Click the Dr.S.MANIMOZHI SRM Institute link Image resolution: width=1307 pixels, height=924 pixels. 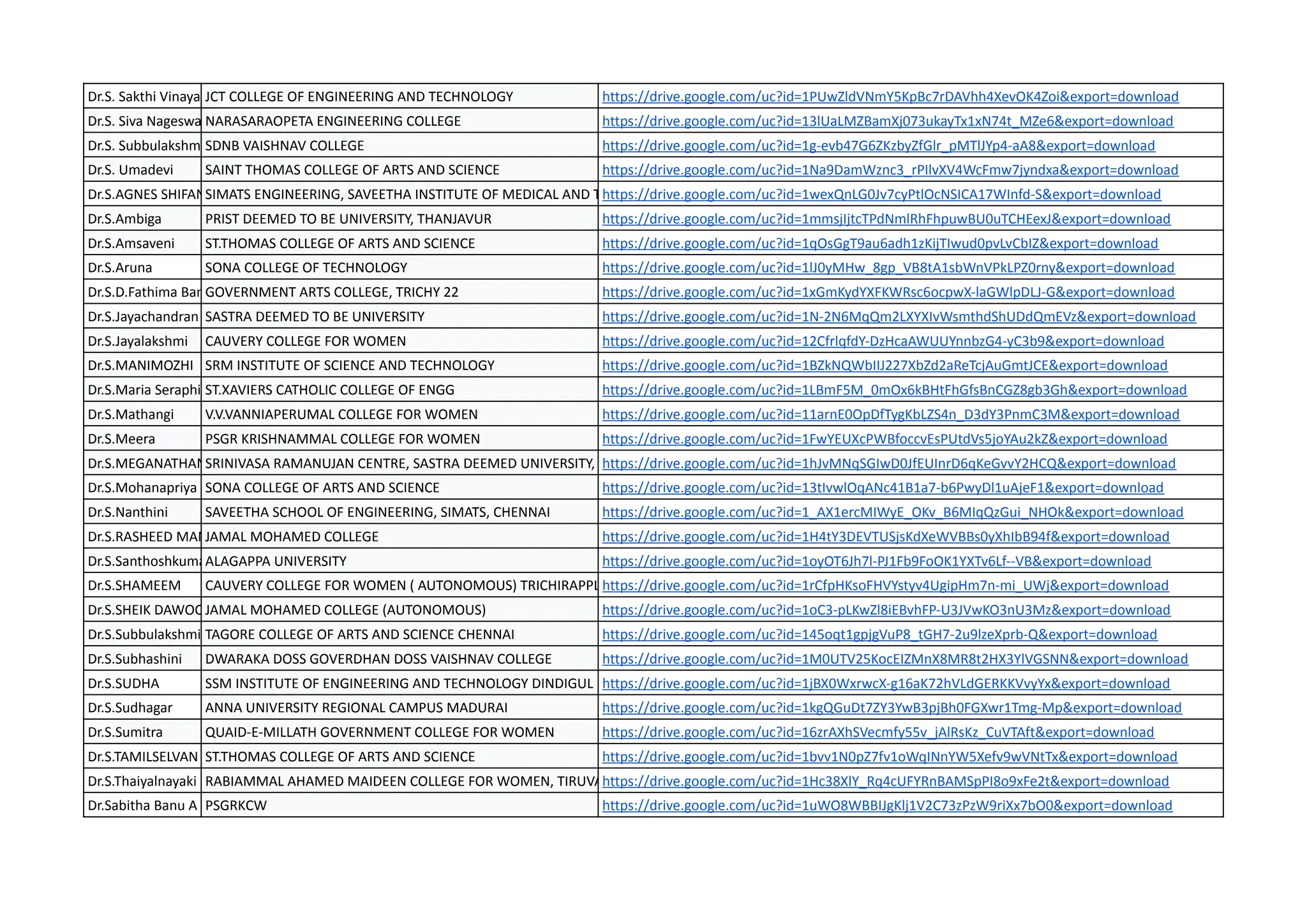[885, 366]
